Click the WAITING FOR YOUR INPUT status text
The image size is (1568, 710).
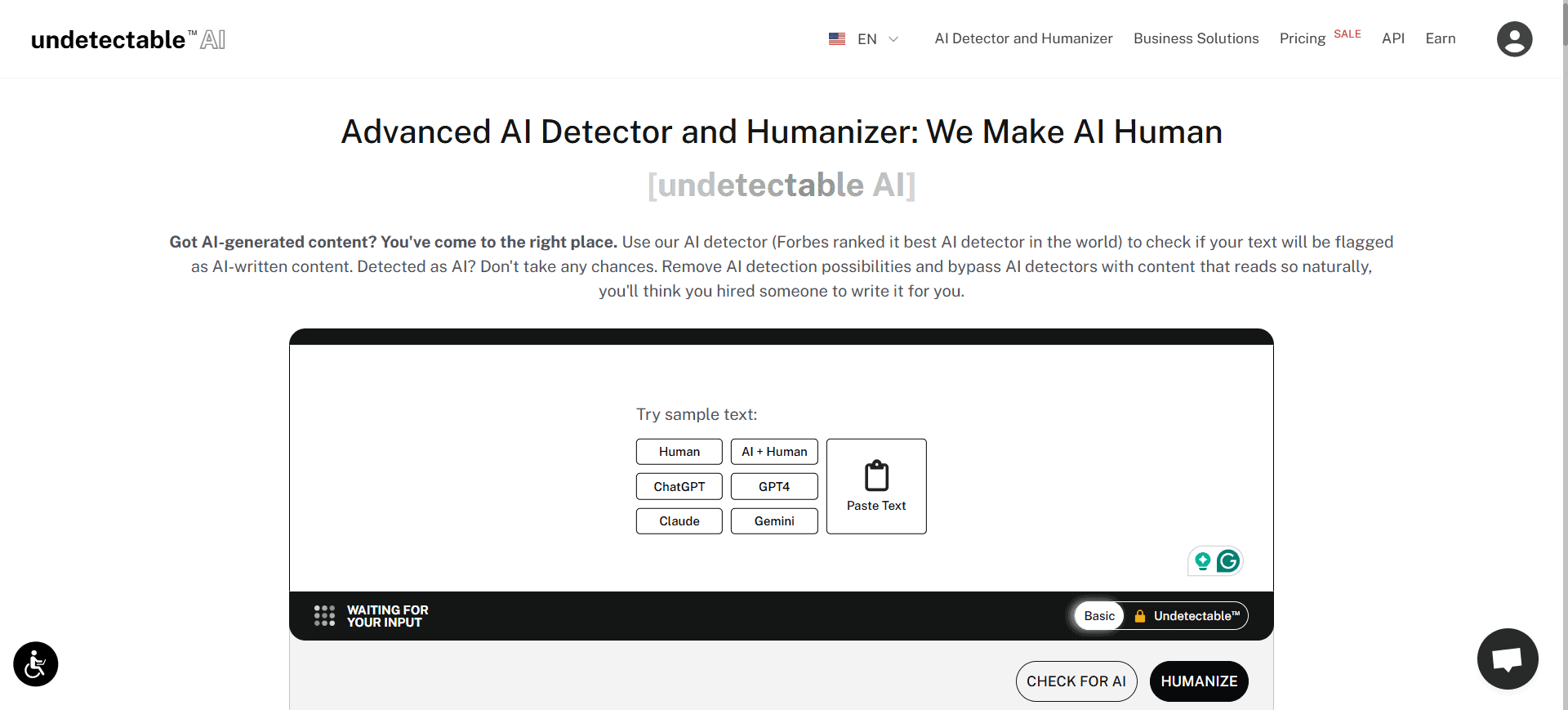point(387,616)
